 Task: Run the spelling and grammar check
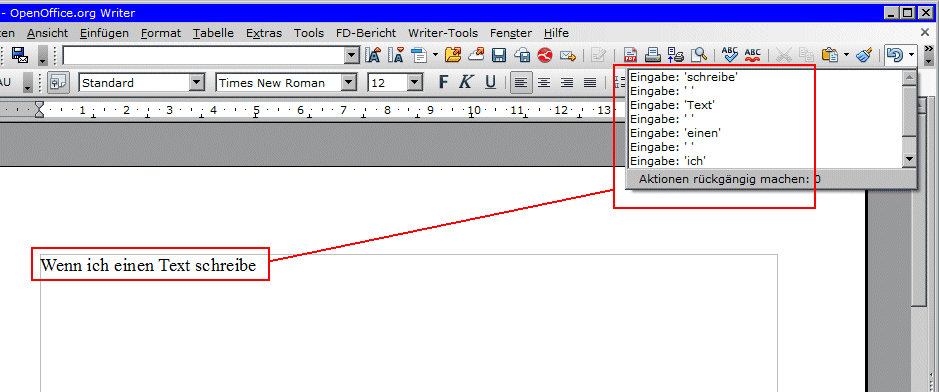tap(730, 56)
